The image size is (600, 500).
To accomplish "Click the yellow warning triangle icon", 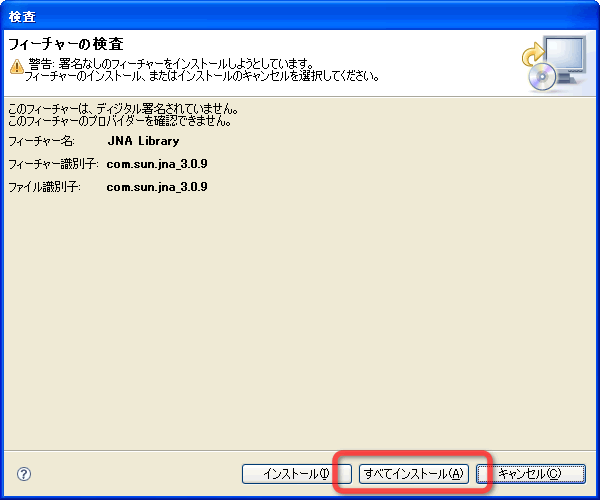I will [16, 66].
